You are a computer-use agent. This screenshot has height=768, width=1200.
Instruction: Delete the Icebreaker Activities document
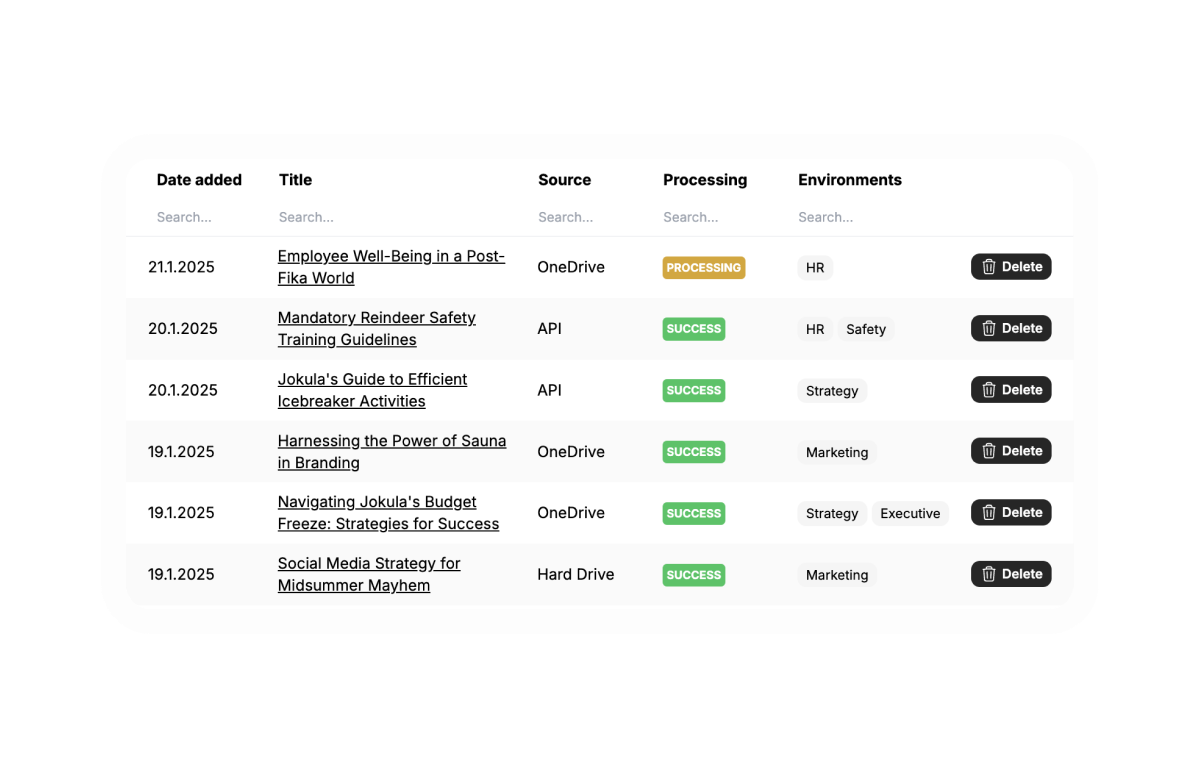point(1011,390)
